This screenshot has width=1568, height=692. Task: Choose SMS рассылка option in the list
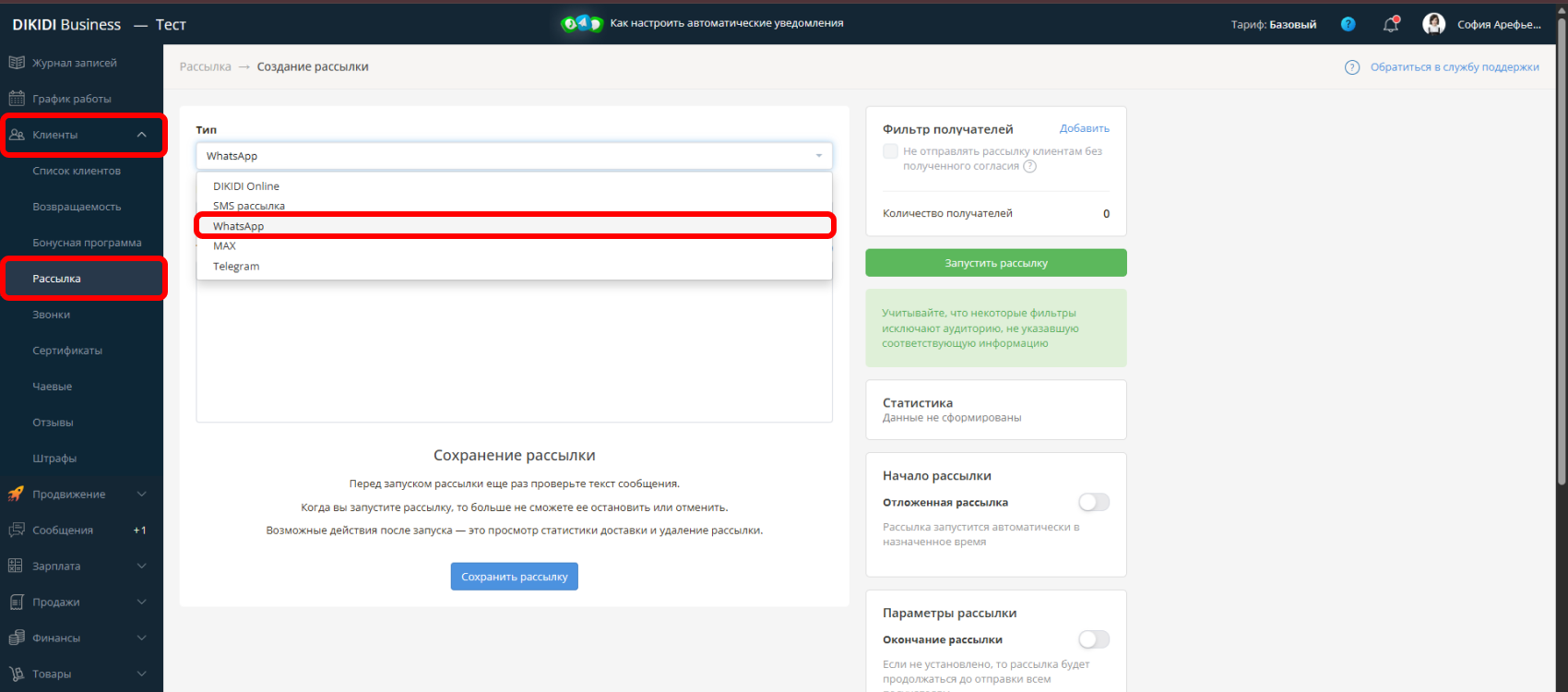pyautogui.click(x=249, y=206)
